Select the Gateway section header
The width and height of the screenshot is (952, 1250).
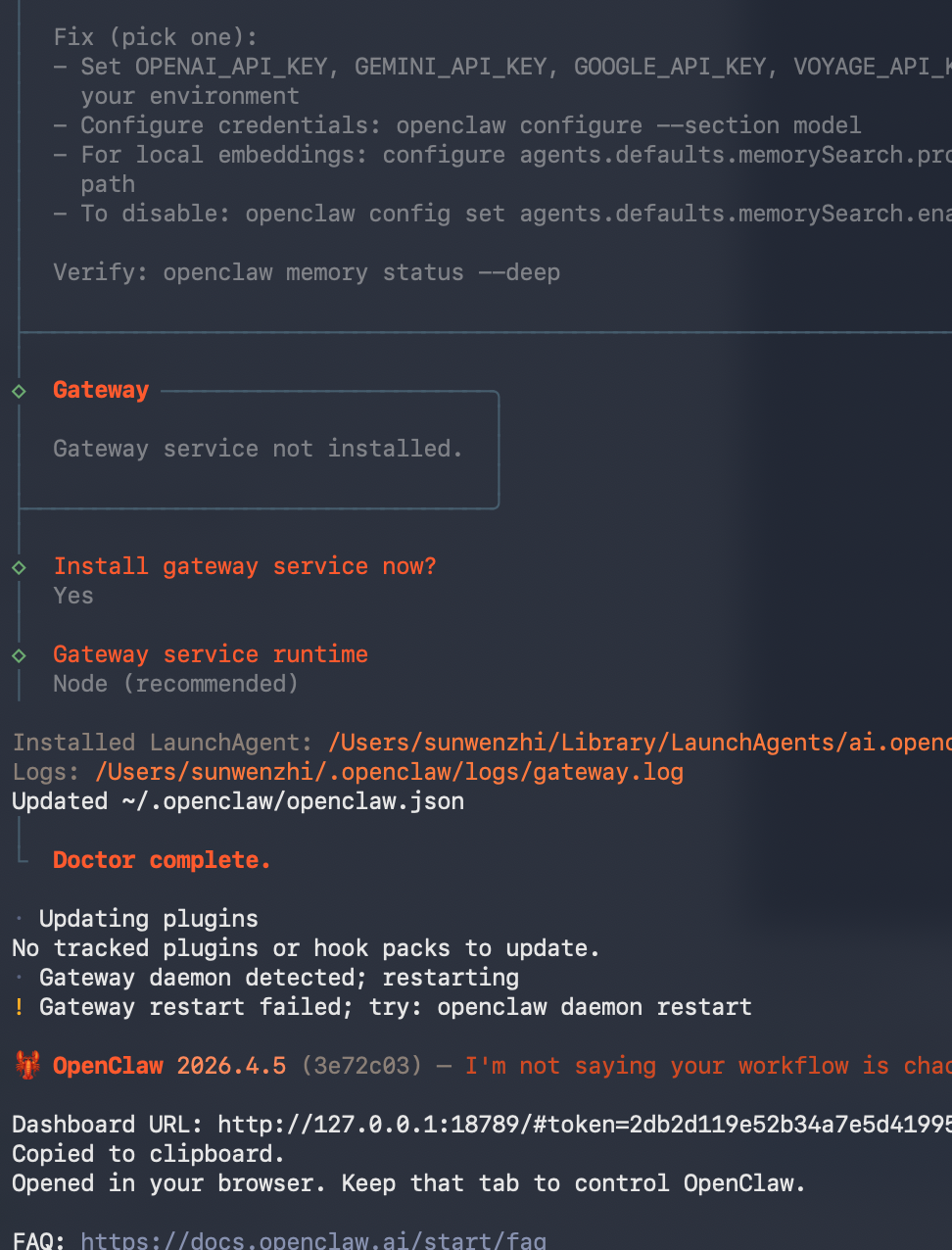click(x=100, y=390)
